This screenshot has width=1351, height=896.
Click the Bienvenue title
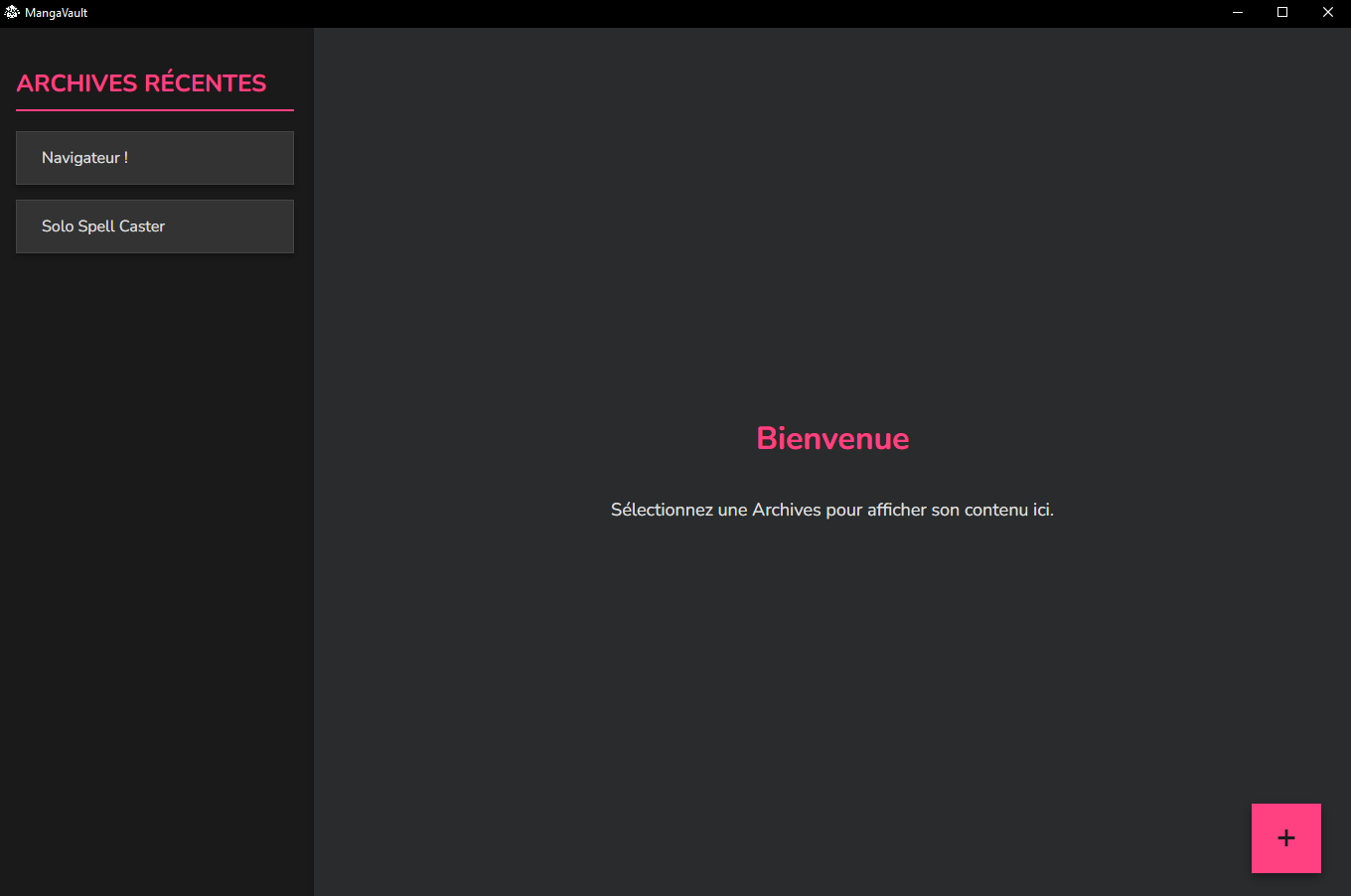[832, 438]
